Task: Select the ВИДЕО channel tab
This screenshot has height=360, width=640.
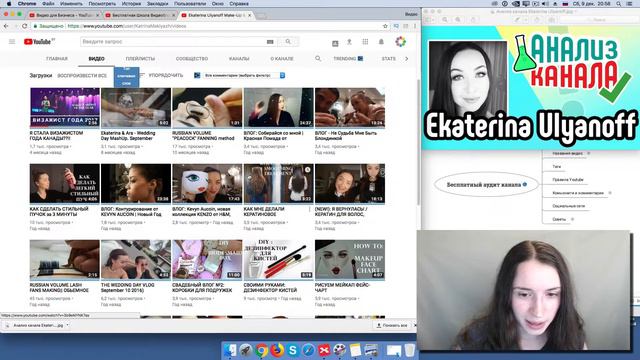Action: pyautogui.click(x=97, y=59)
